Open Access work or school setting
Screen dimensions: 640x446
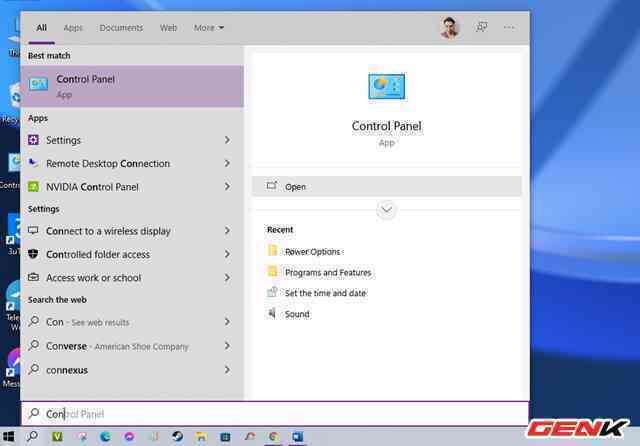[x=132, y=278]
